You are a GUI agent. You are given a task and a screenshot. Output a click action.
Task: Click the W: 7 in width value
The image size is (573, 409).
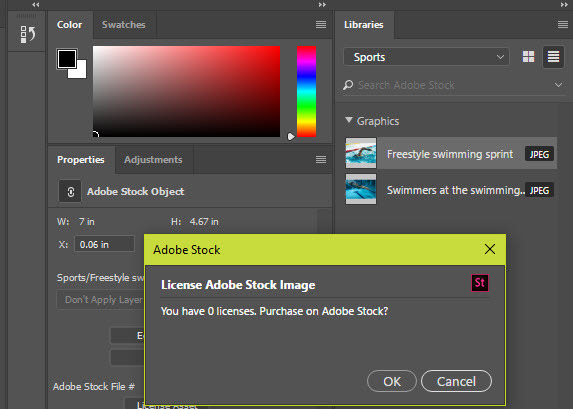coord(87,221)
